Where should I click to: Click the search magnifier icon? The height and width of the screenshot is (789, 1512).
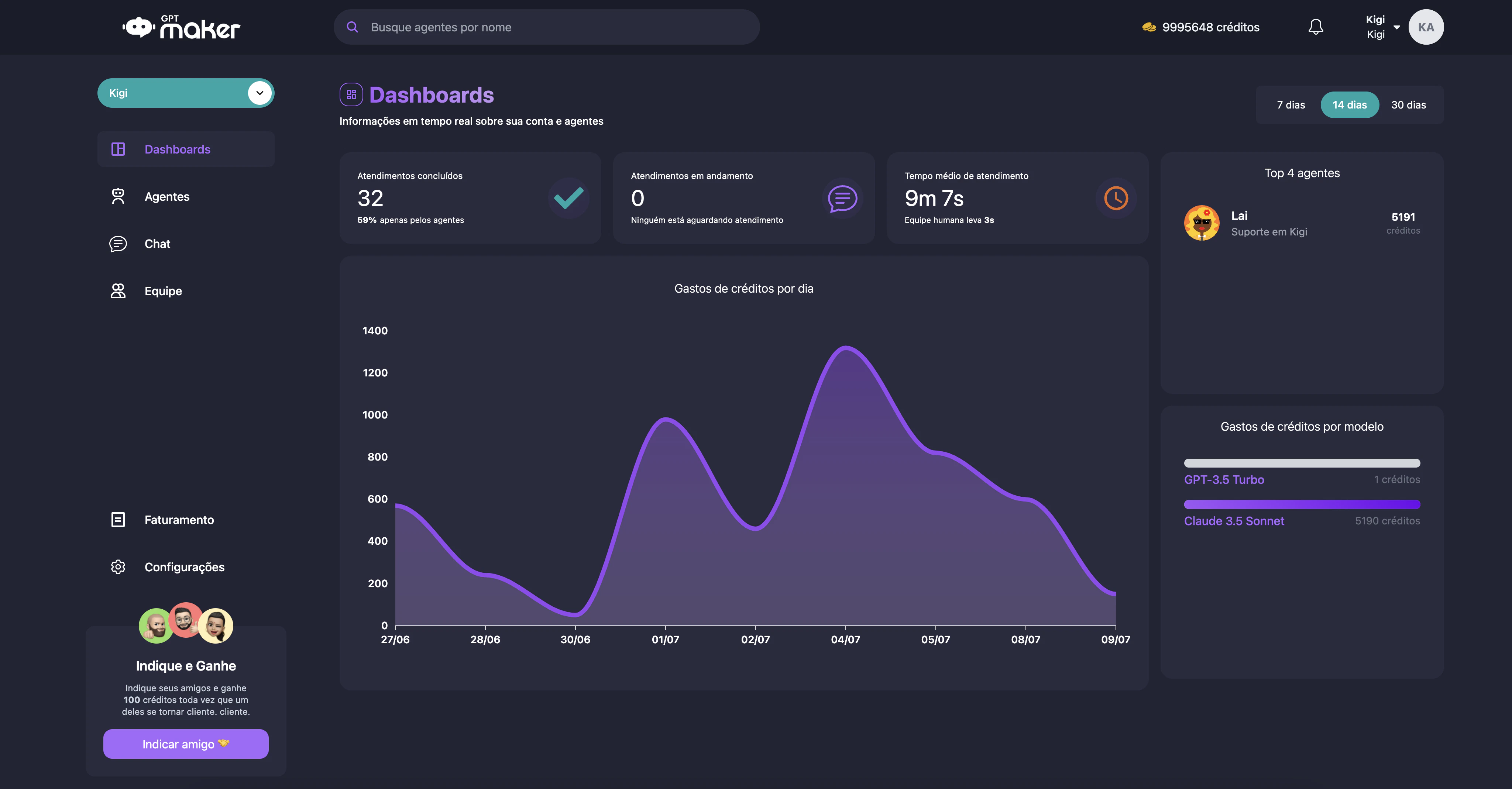pos(352,27)
